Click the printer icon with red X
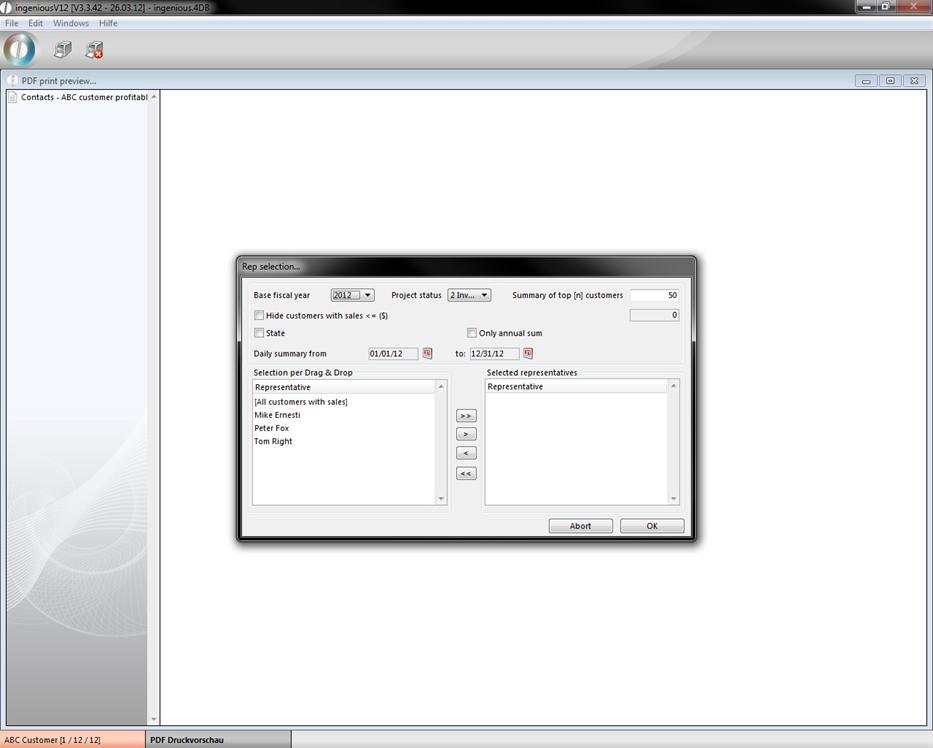The image size is (933, 748). pos(94,49)
